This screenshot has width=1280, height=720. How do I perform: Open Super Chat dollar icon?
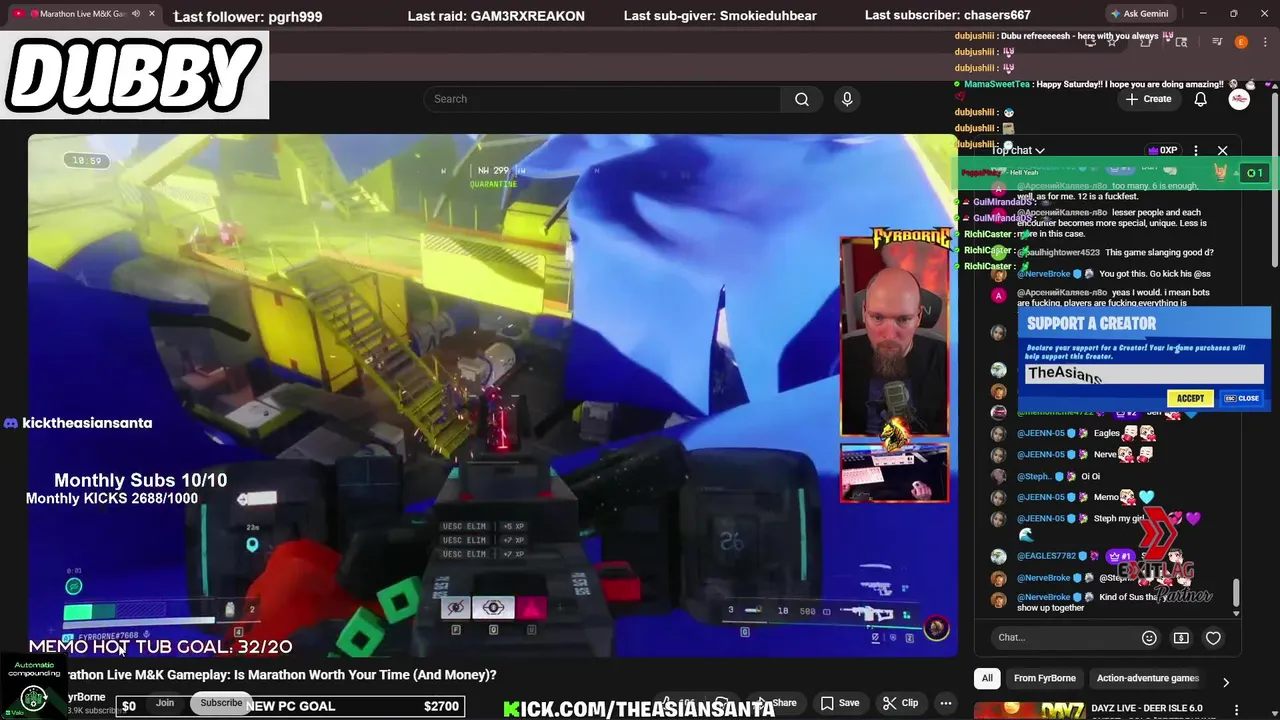[1181, 637]
